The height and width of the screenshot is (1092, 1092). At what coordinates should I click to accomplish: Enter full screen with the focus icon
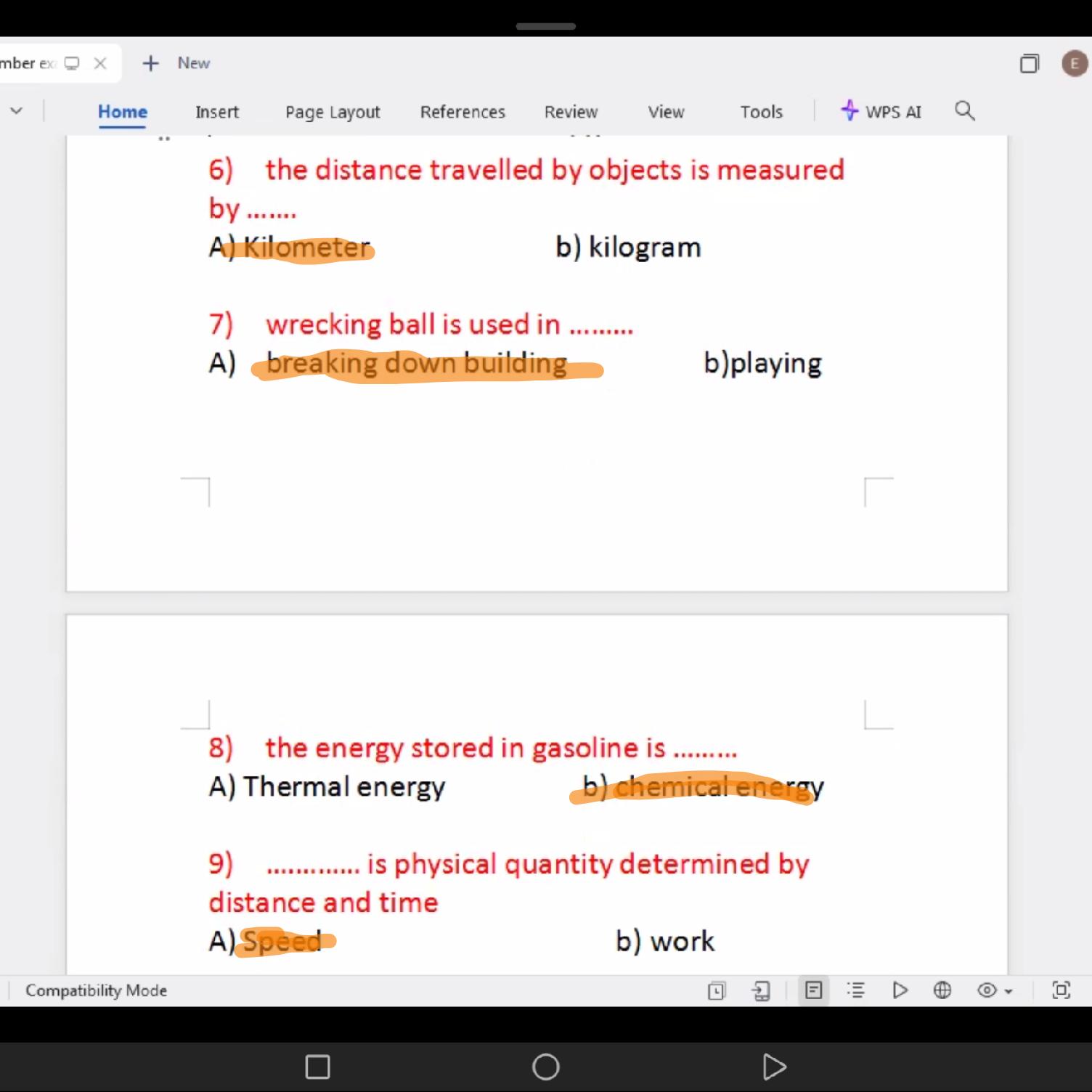coord(1061,990)
